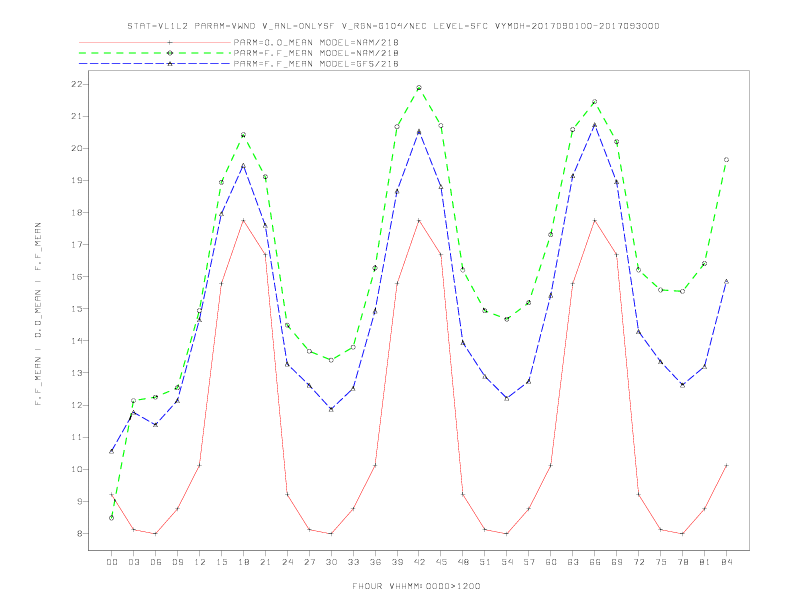Click the y-axis tick label 21
Screen dimensions: 792x612
click(76, 116)
